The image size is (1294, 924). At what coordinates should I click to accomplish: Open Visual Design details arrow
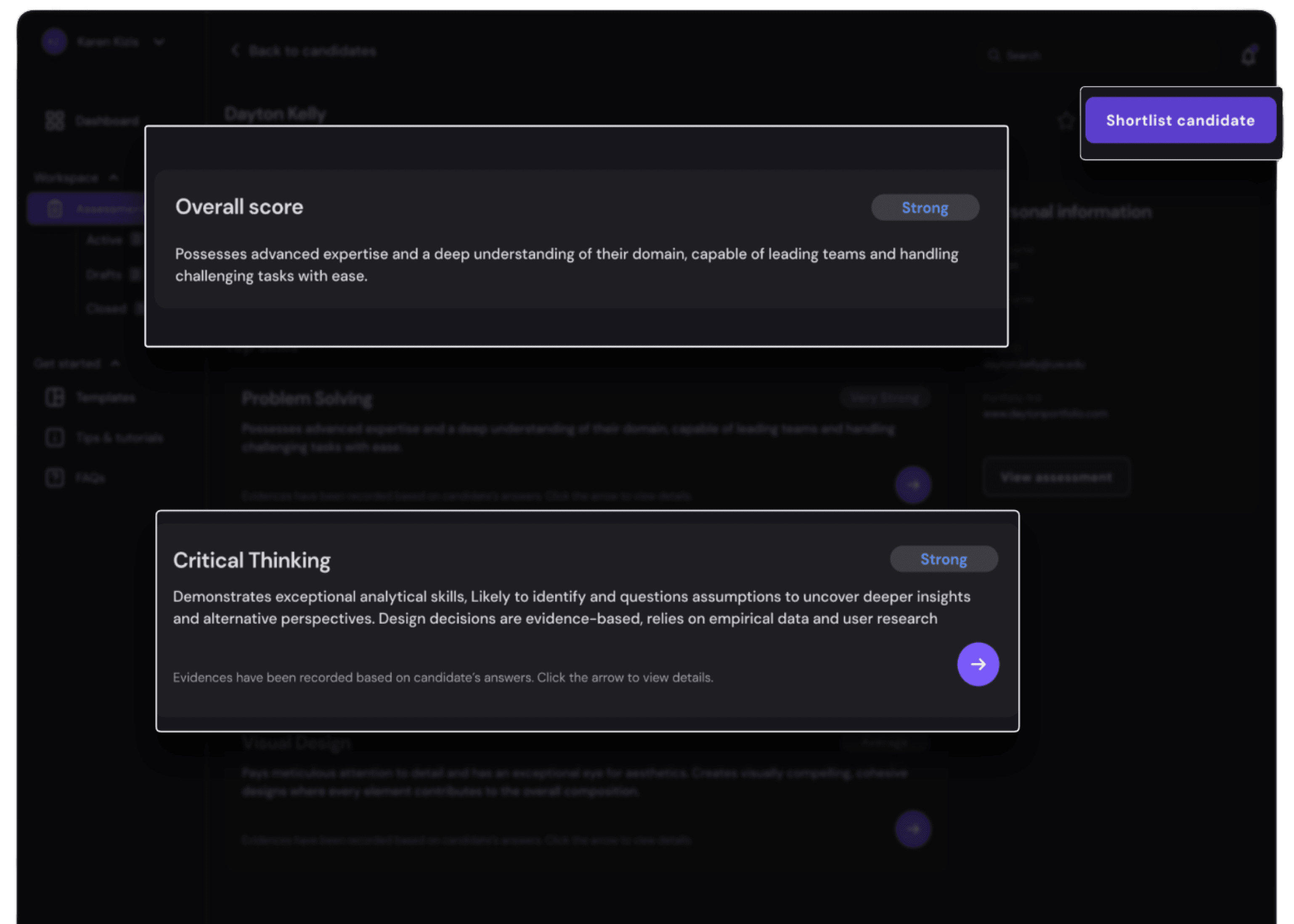coord(913,829)
